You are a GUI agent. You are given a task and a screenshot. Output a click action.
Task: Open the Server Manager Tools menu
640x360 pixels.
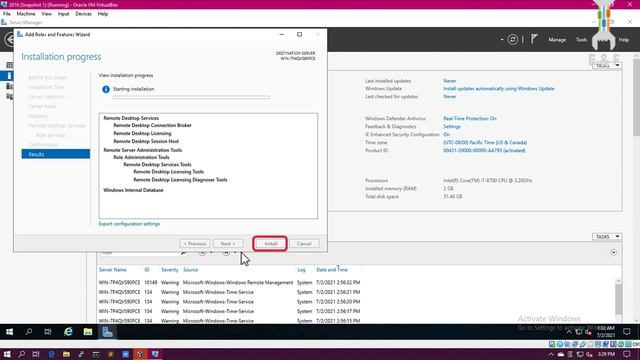(582, 40)
